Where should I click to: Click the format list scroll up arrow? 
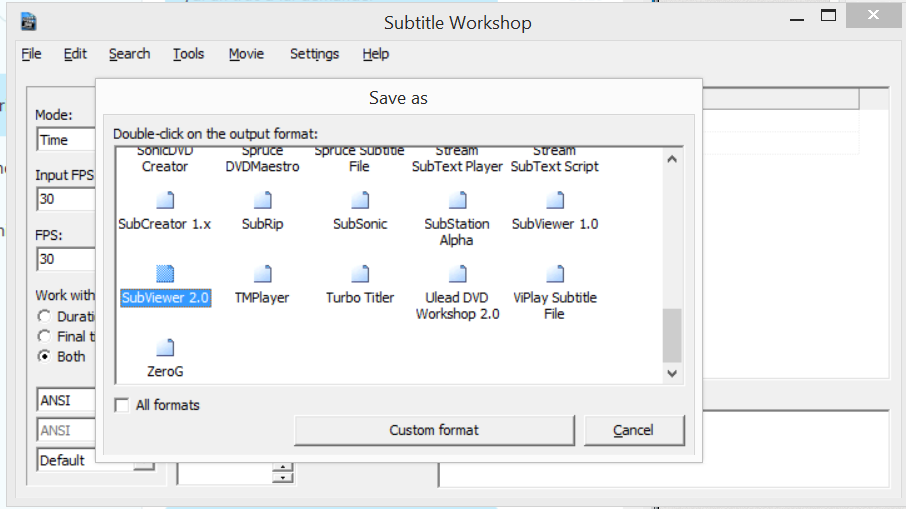pos(672,159)
